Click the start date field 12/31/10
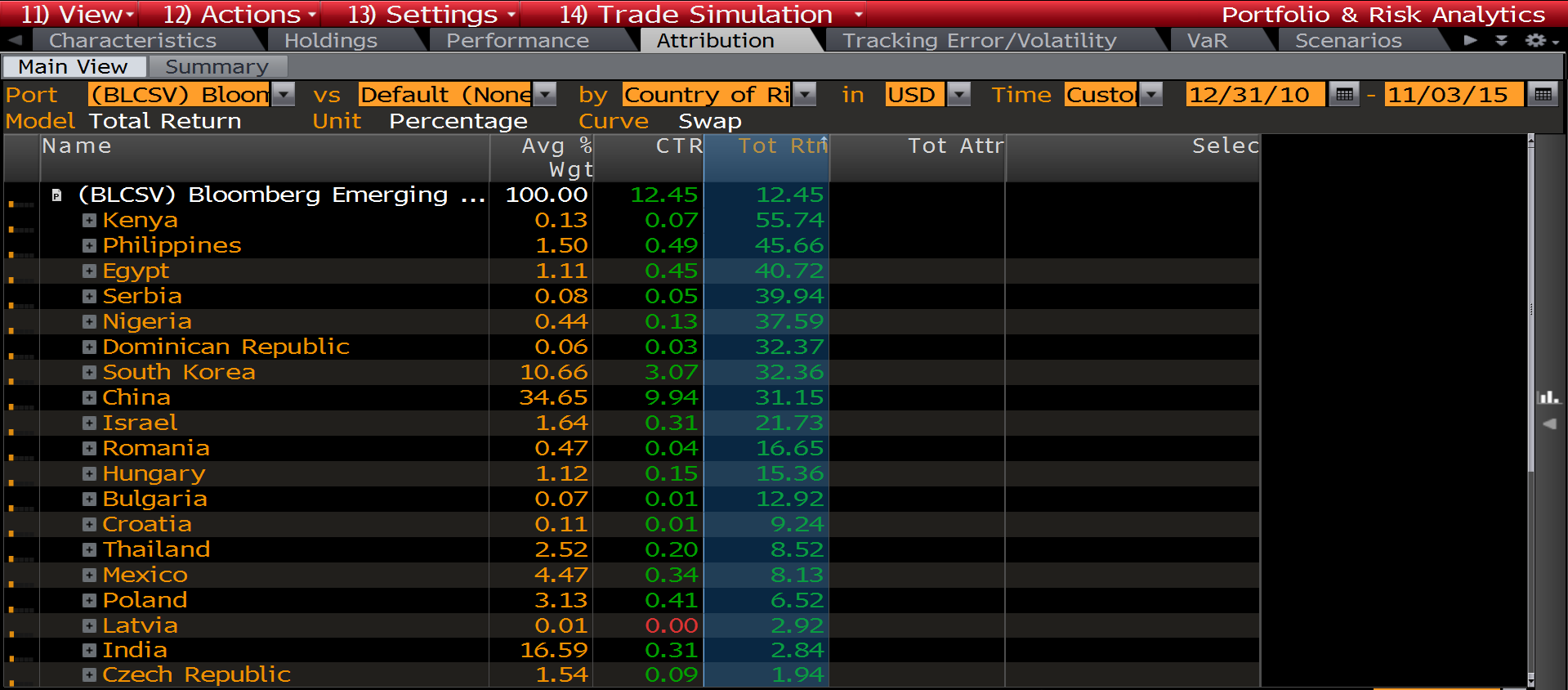 coord(1256,95)
